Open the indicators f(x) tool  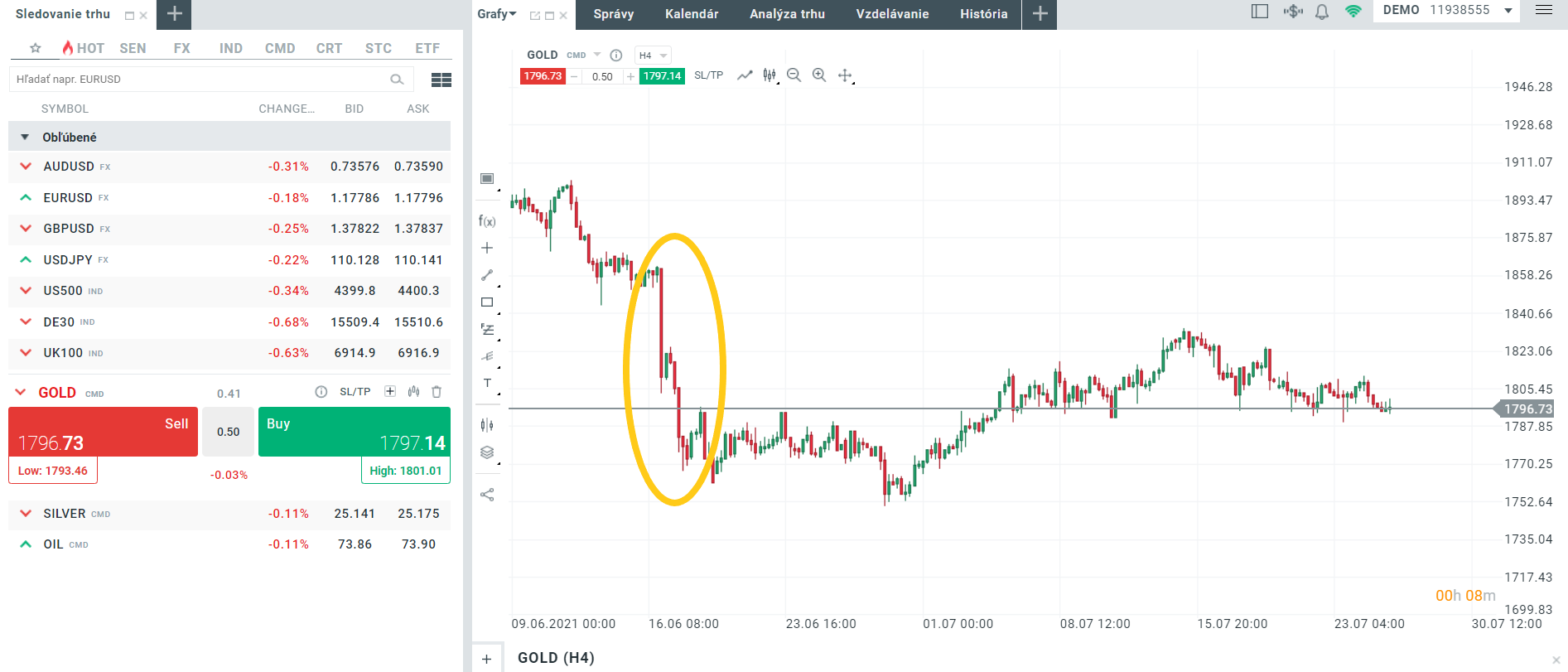(487, 221)
